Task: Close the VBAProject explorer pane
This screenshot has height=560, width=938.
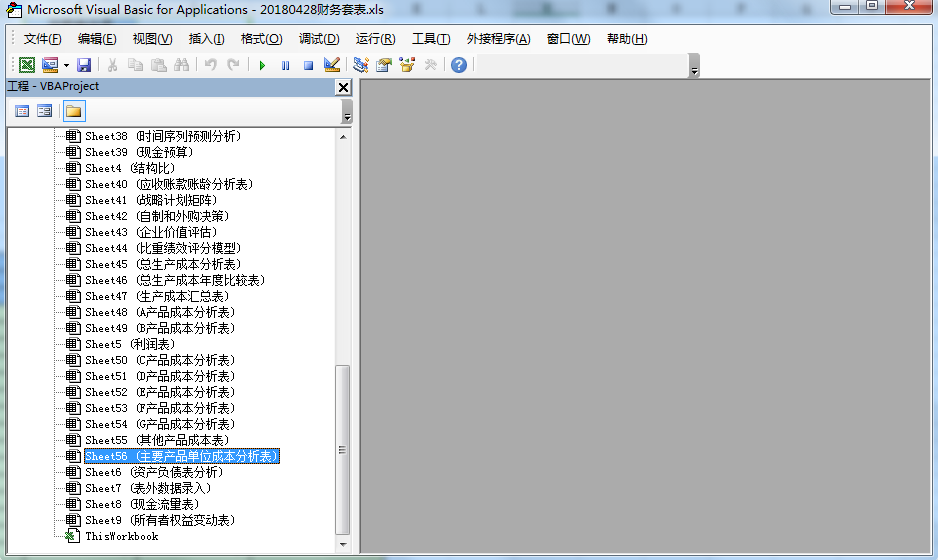Action: point(343,87)
